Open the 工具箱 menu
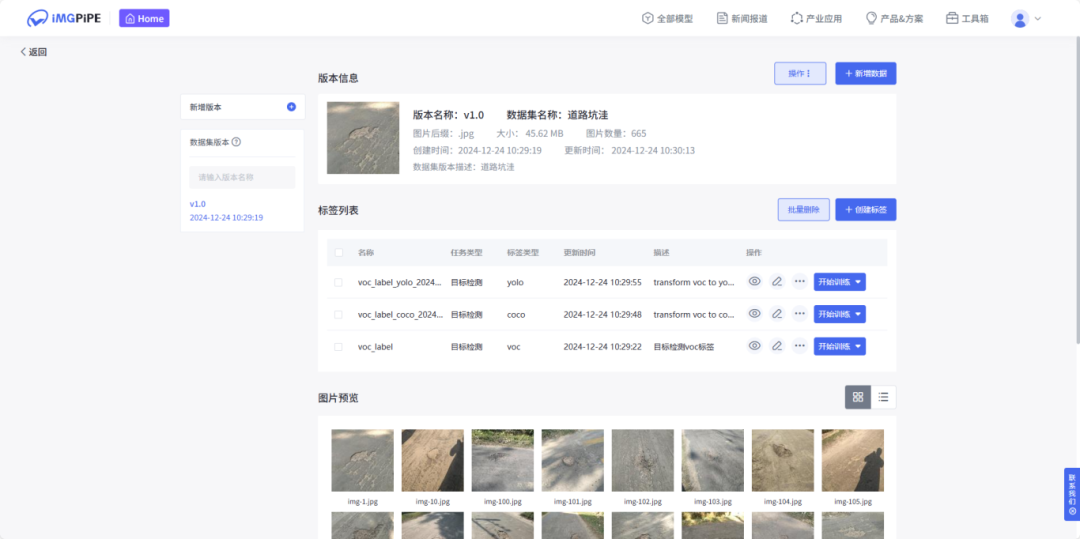The height and width of the screenshot is (539, 1080). click(967, 19)
